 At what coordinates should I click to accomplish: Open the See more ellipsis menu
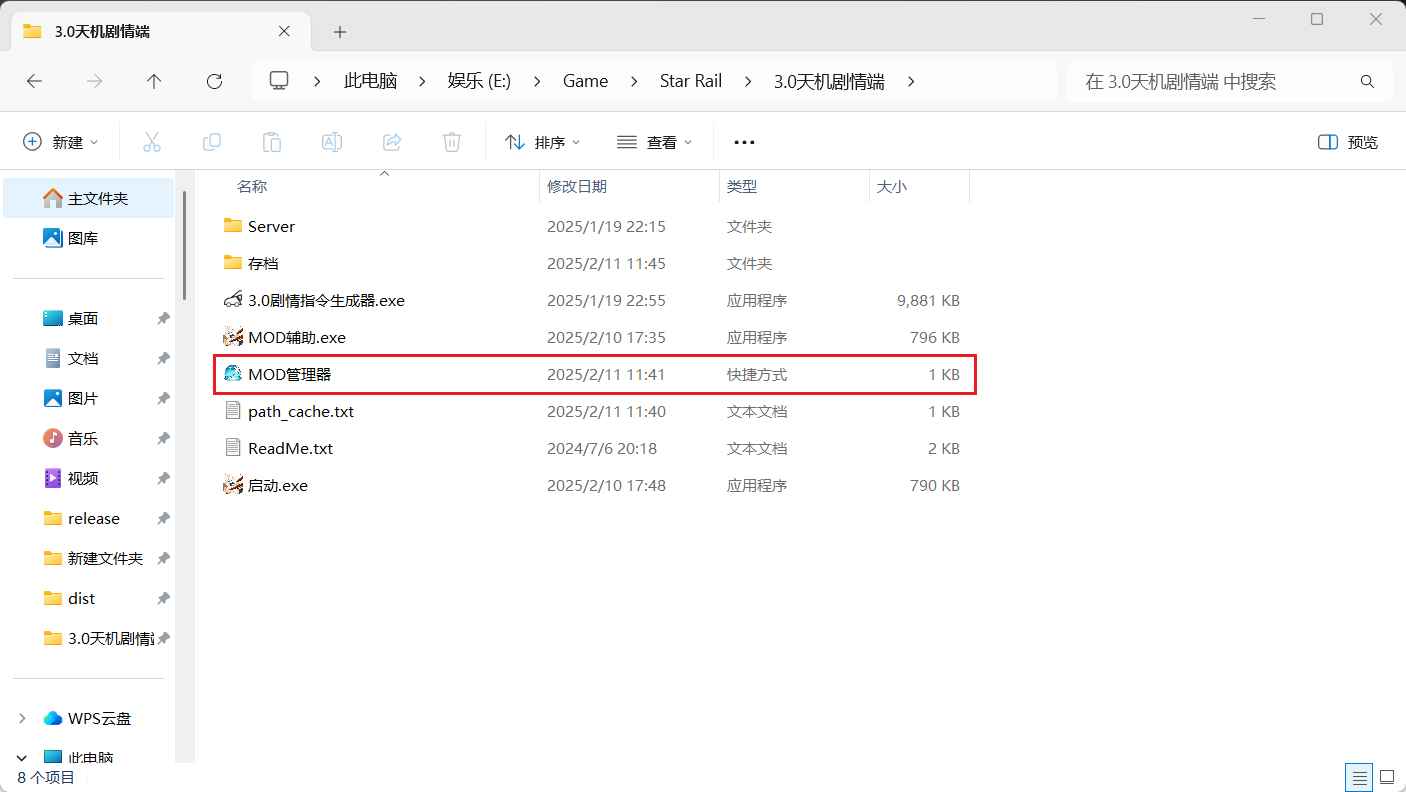click(x=744, y=141)
